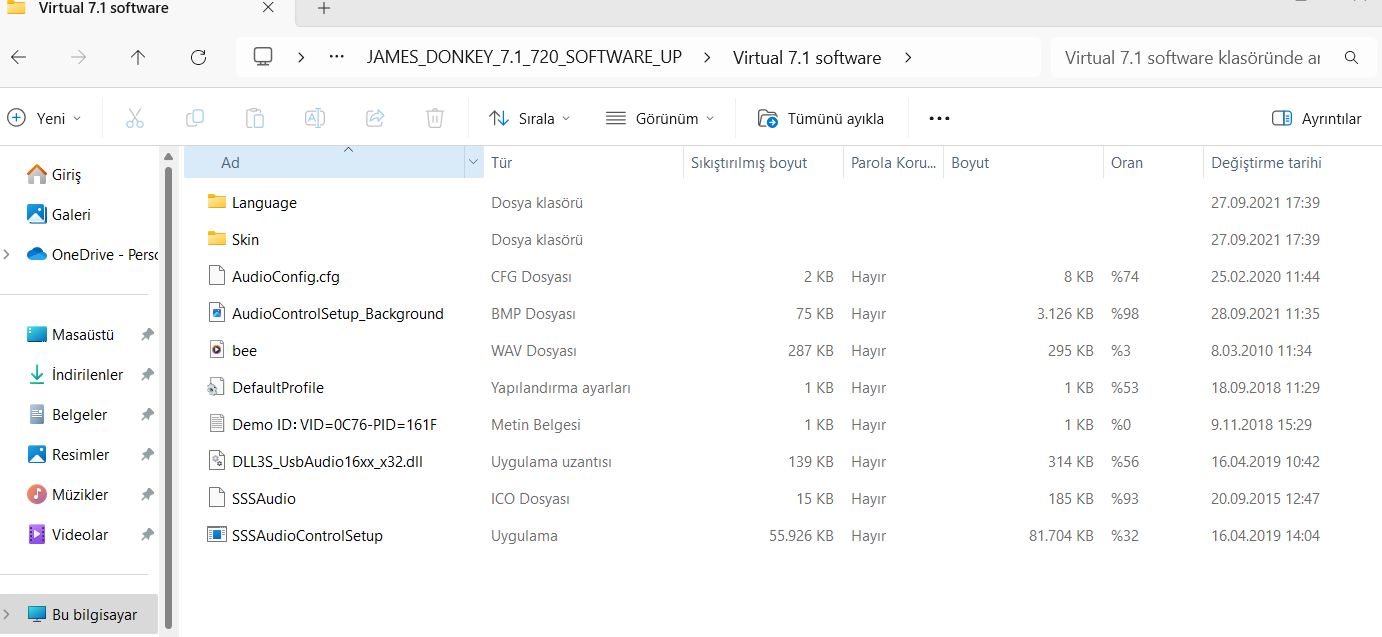
Task: Go back with the left arrow
Action: (x=18, y=57)
